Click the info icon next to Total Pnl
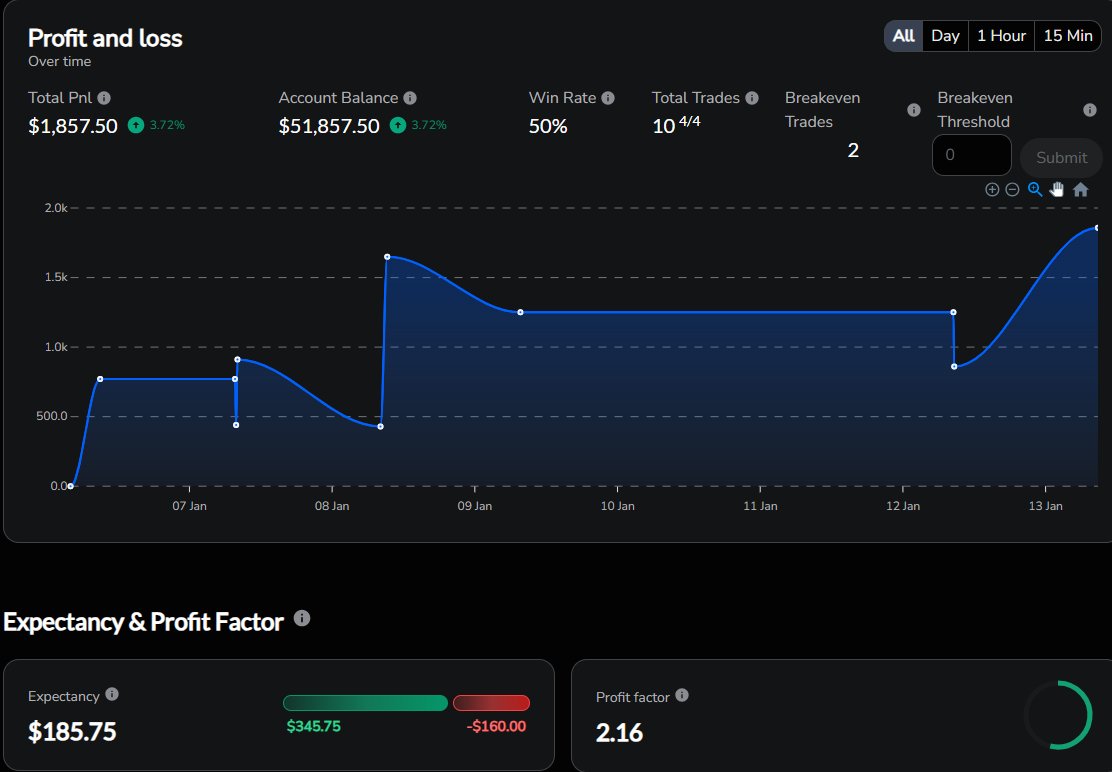 (104, 98)
